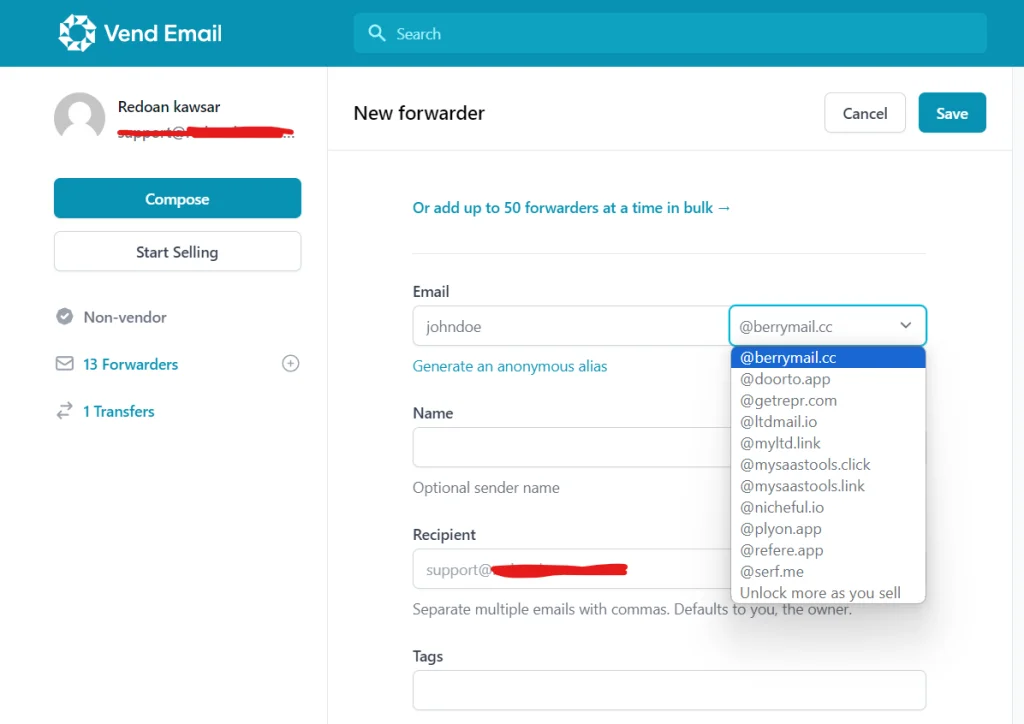The image size is (1024, 724).
Task: Click the Non-vendor checkmark badge icon
Action: coord(64,317)
